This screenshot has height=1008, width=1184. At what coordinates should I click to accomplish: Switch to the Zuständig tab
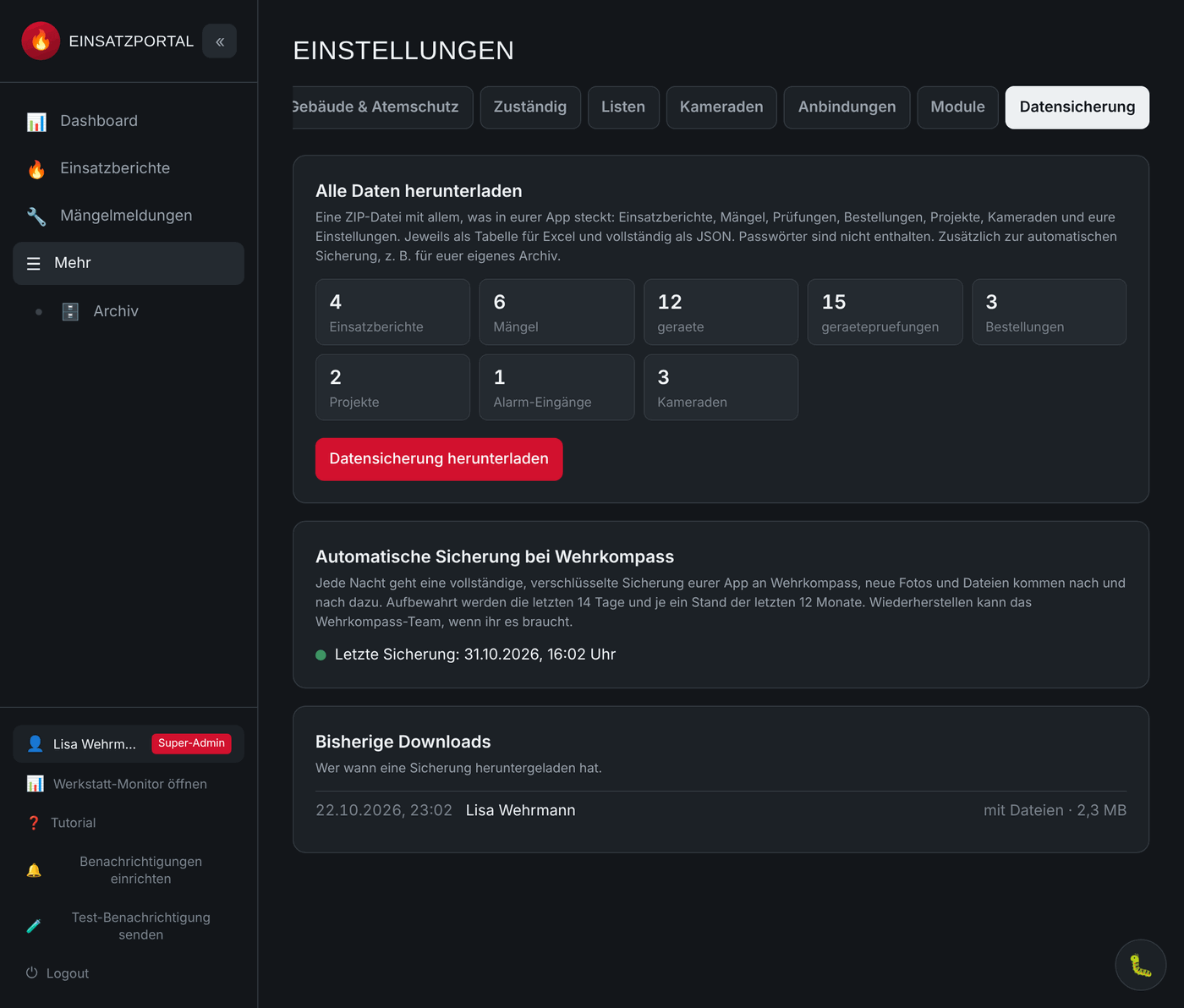(x=530, y=107)
